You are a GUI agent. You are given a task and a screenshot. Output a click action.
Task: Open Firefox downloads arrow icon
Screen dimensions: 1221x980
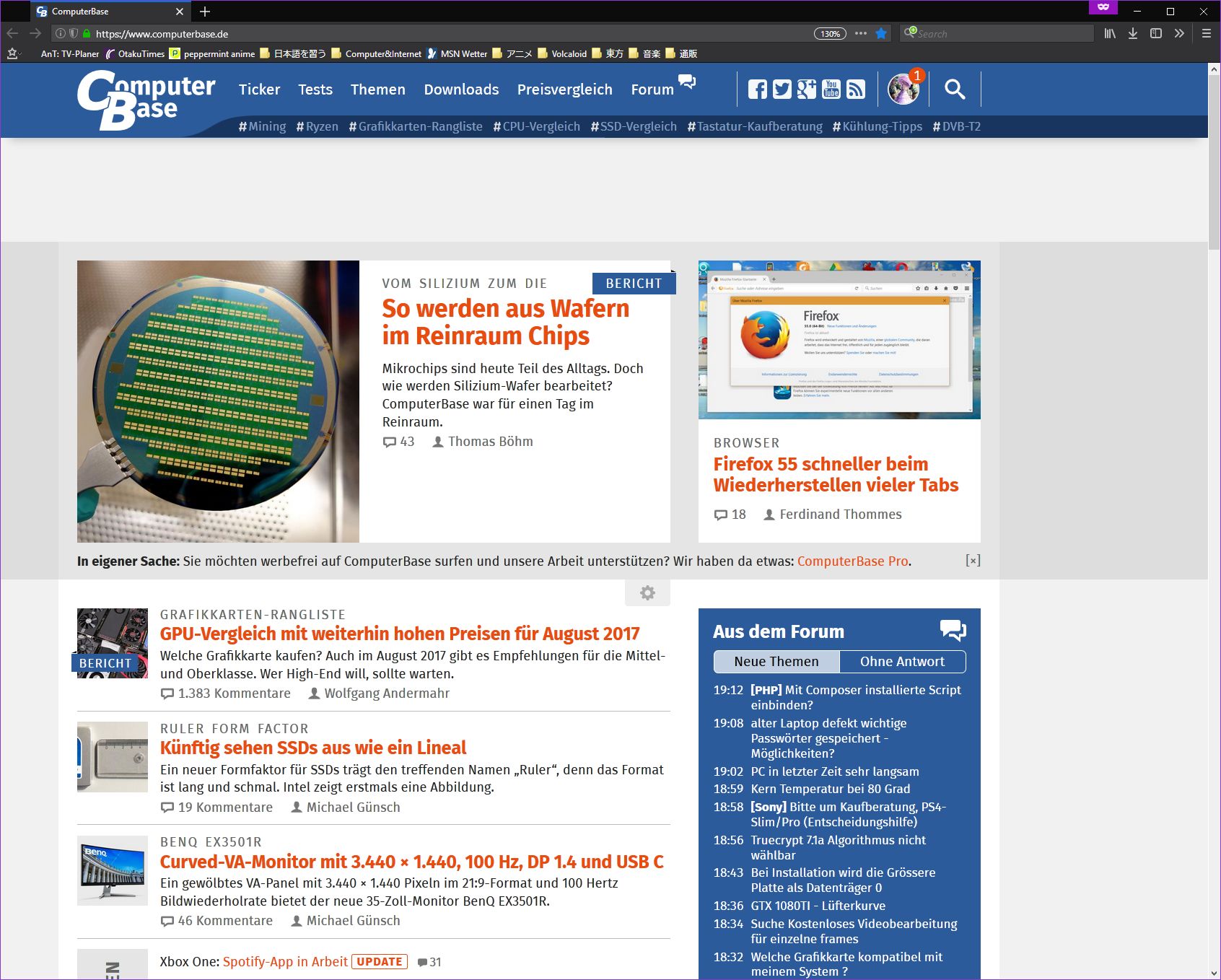1133,33
